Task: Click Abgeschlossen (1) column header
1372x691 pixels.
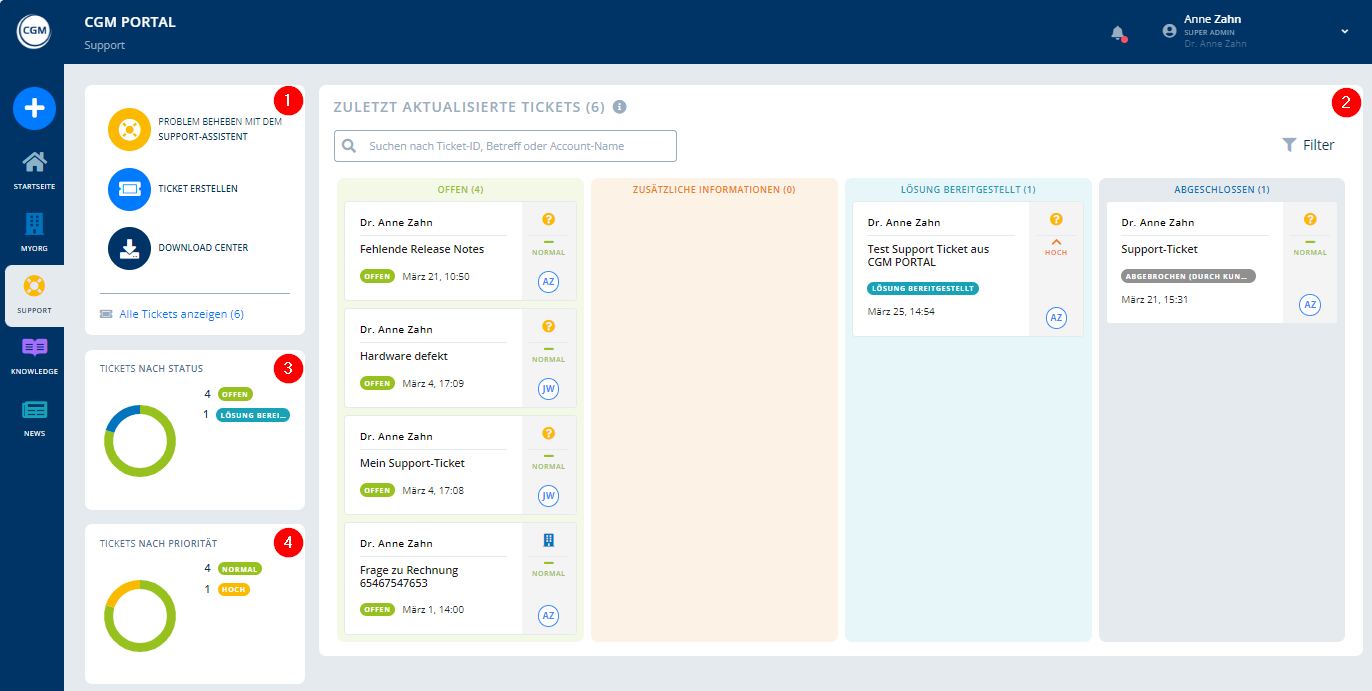Action: click(1222, 189)
